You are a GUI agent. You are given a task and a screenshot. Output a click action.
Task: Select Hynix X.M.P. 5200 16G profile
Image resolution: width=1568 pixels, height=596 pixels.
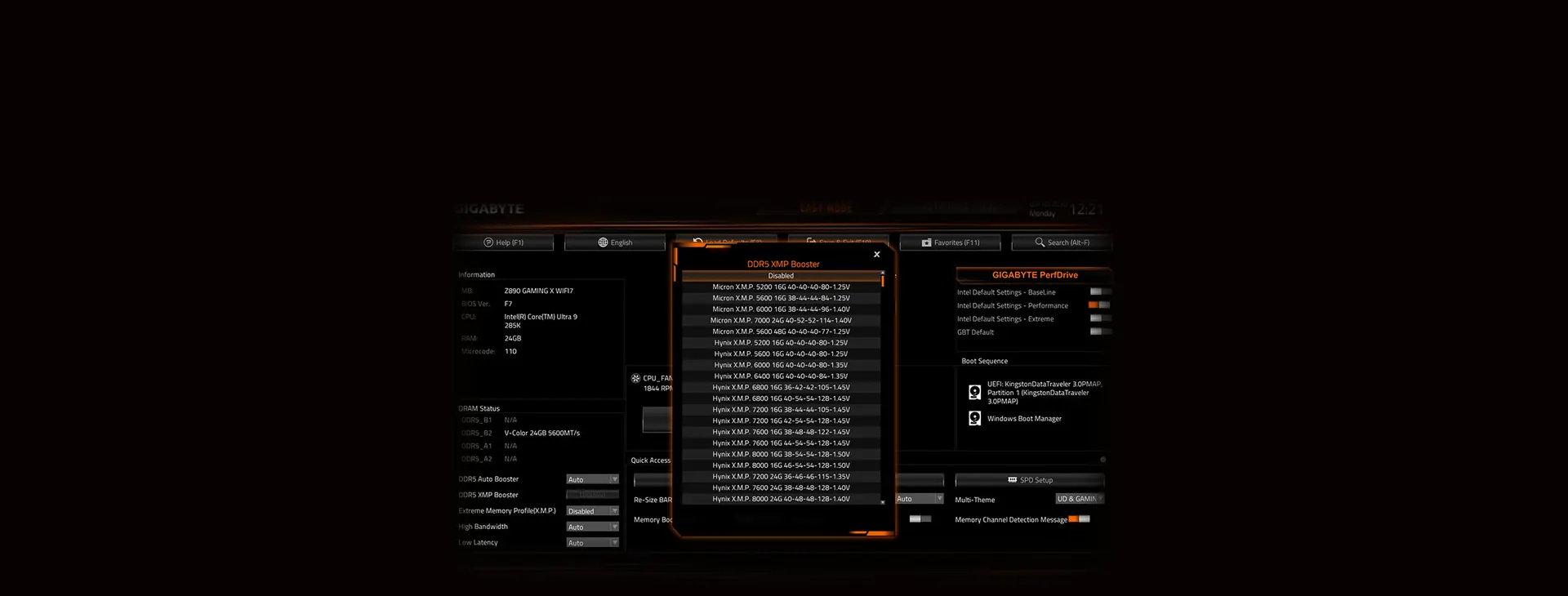[x=781, y=343]
